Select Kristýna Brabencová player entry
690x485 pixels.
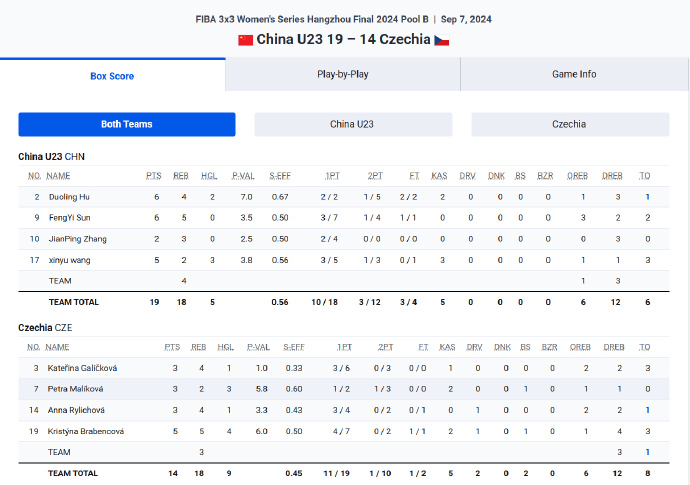click(86, 431)
